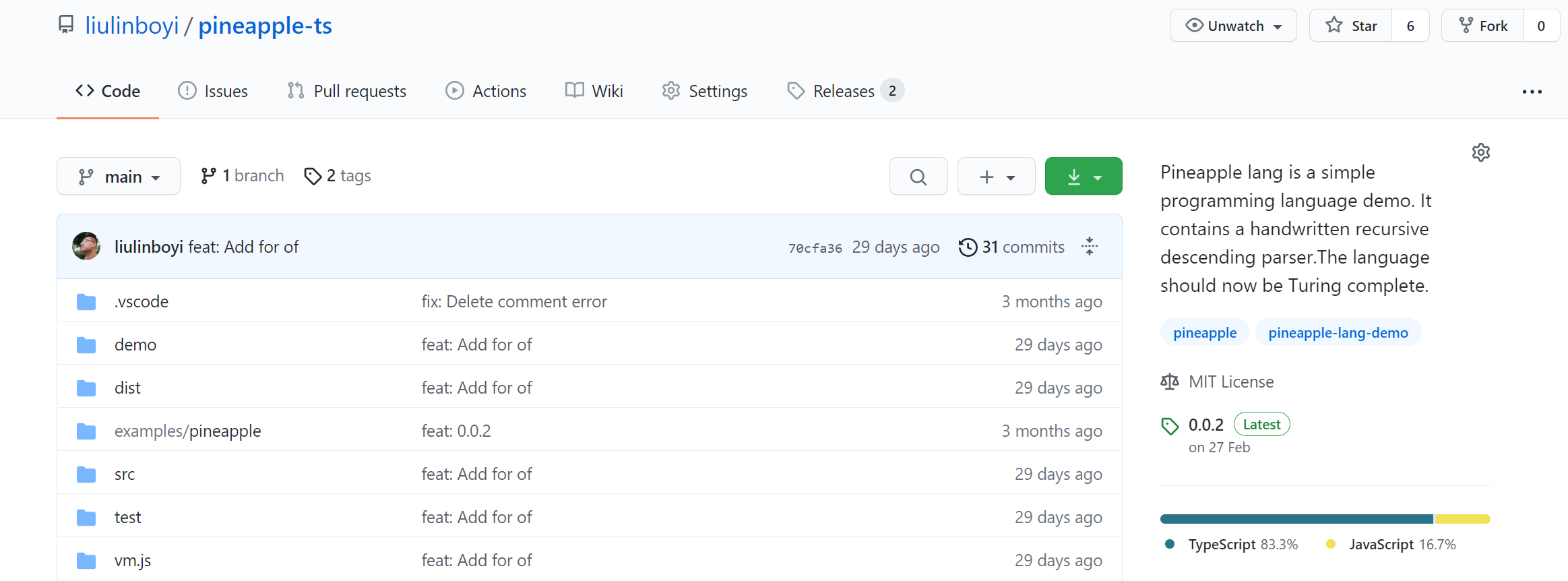Open the three-dot overflow menu in the nav
Viewport: 1568px width, 581px height.
pos(1532,92)
